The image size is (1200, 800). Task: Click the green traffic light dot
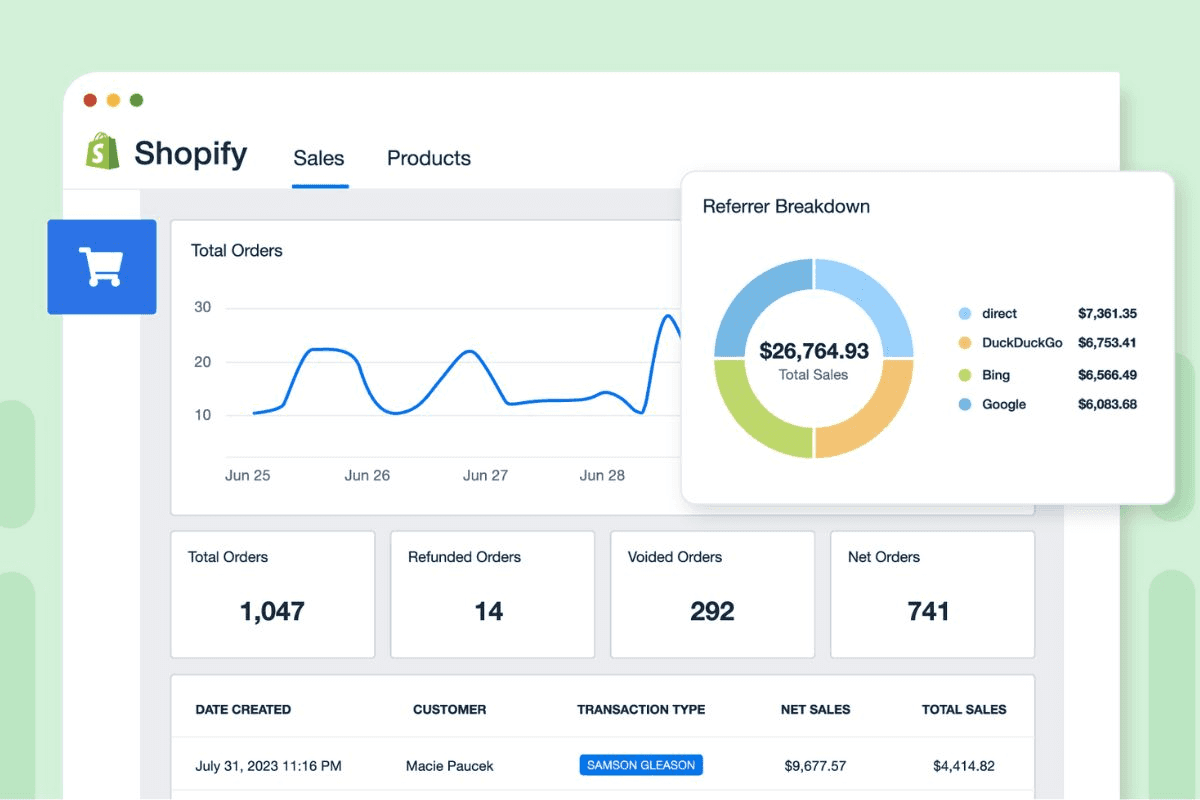coord(137,100)
